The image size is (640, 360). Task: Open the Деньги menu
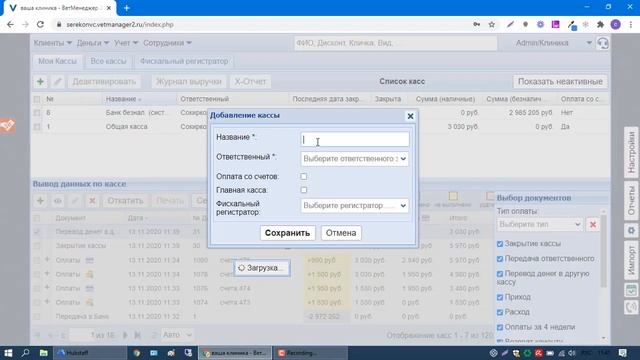[93, 43]
